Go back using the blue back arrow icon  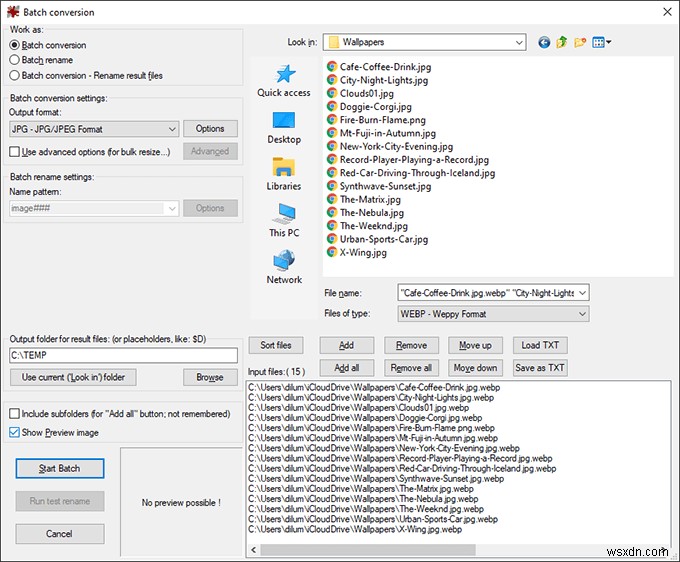coord(544,42)
